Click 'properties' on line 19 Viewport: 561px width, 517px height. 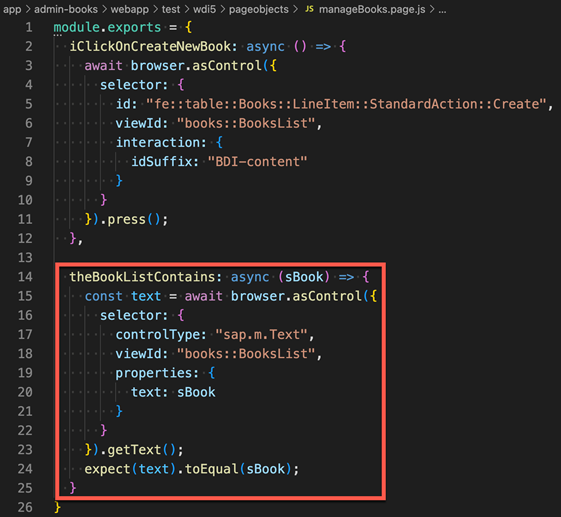[153, 373]
